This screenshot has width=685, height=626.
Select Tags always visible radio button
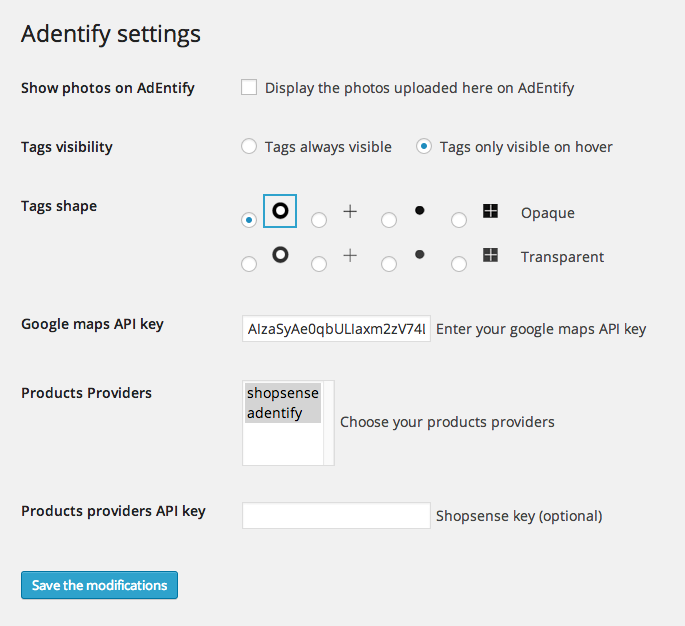(249, 146)
